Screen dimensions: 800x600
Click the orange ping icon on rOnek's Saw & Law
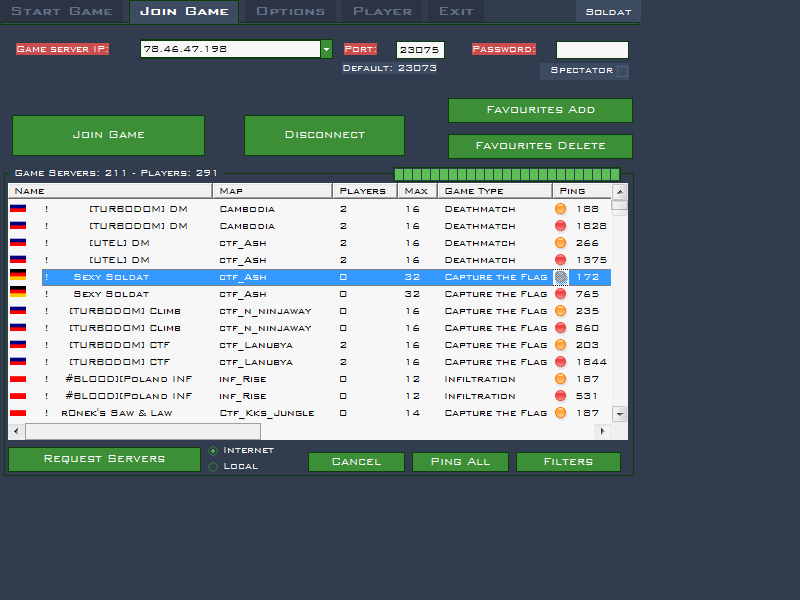pyautogui.click(x=560, y=413)
